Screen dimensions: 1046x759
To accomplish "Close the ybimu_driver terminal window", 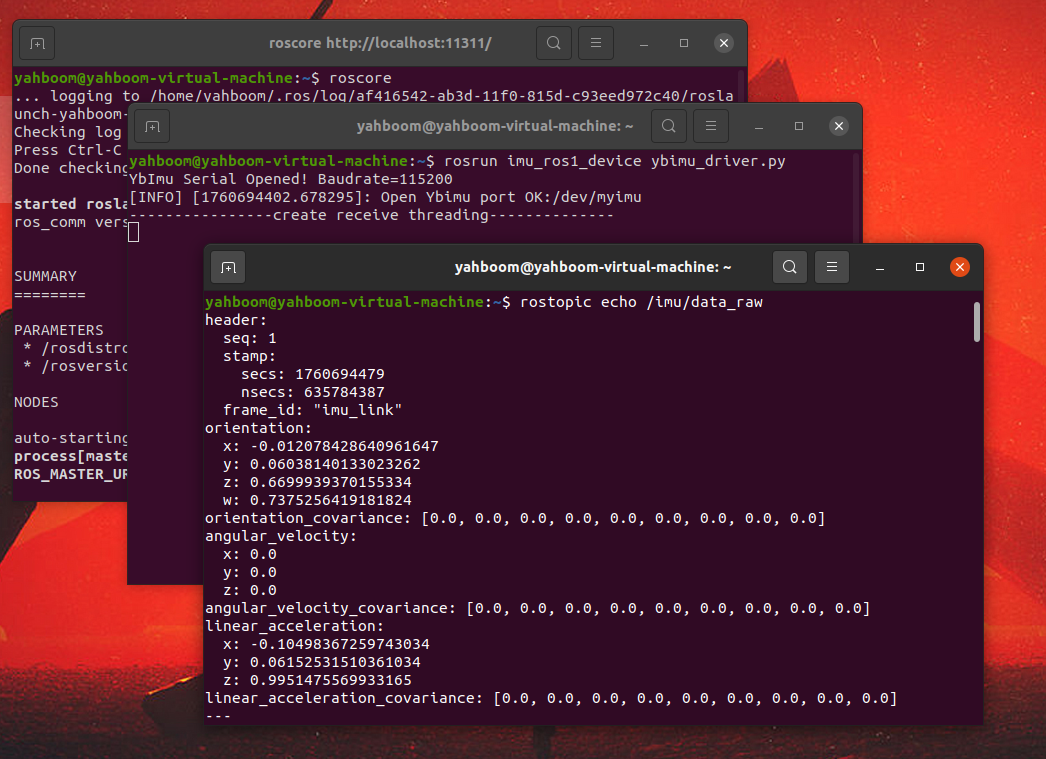I will (x=839, y=126).
